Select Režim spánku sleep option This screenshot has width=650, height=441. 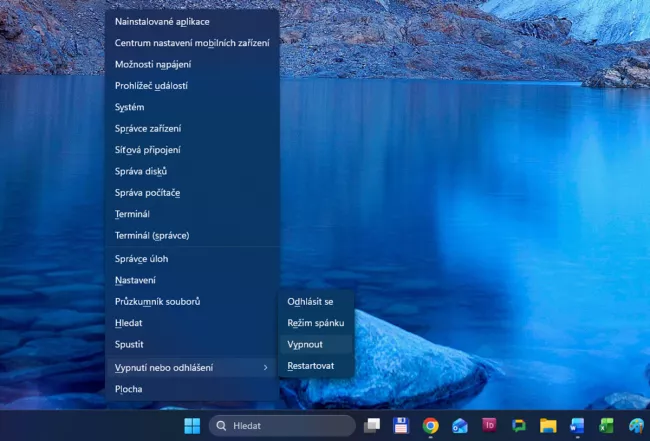coord(315,323)
